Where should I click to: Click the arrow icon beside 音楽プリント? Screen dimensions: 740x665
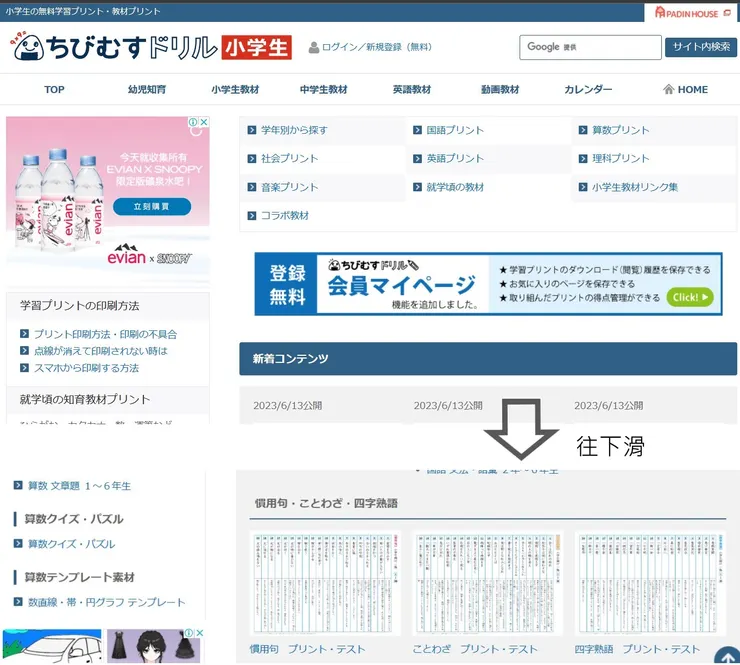coord(252,187)
